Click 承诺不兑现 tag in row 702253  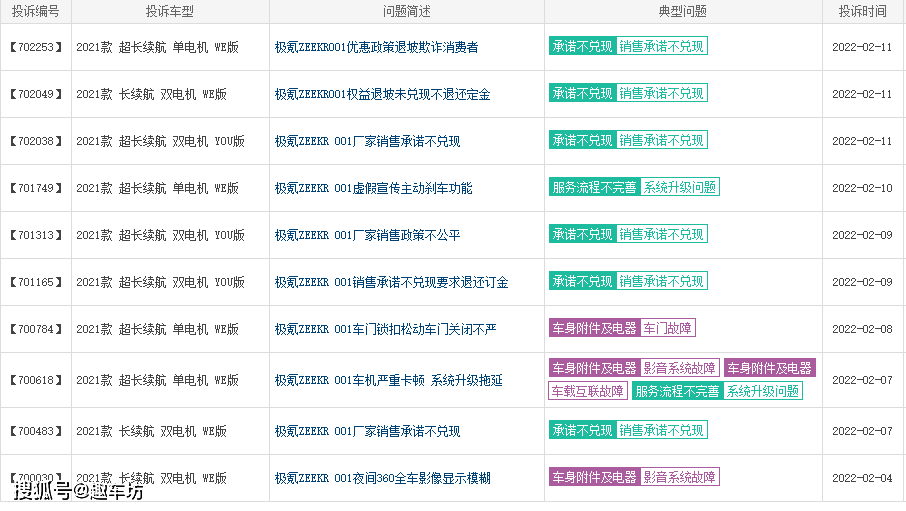pyautogui.click(x=582, y=46)
